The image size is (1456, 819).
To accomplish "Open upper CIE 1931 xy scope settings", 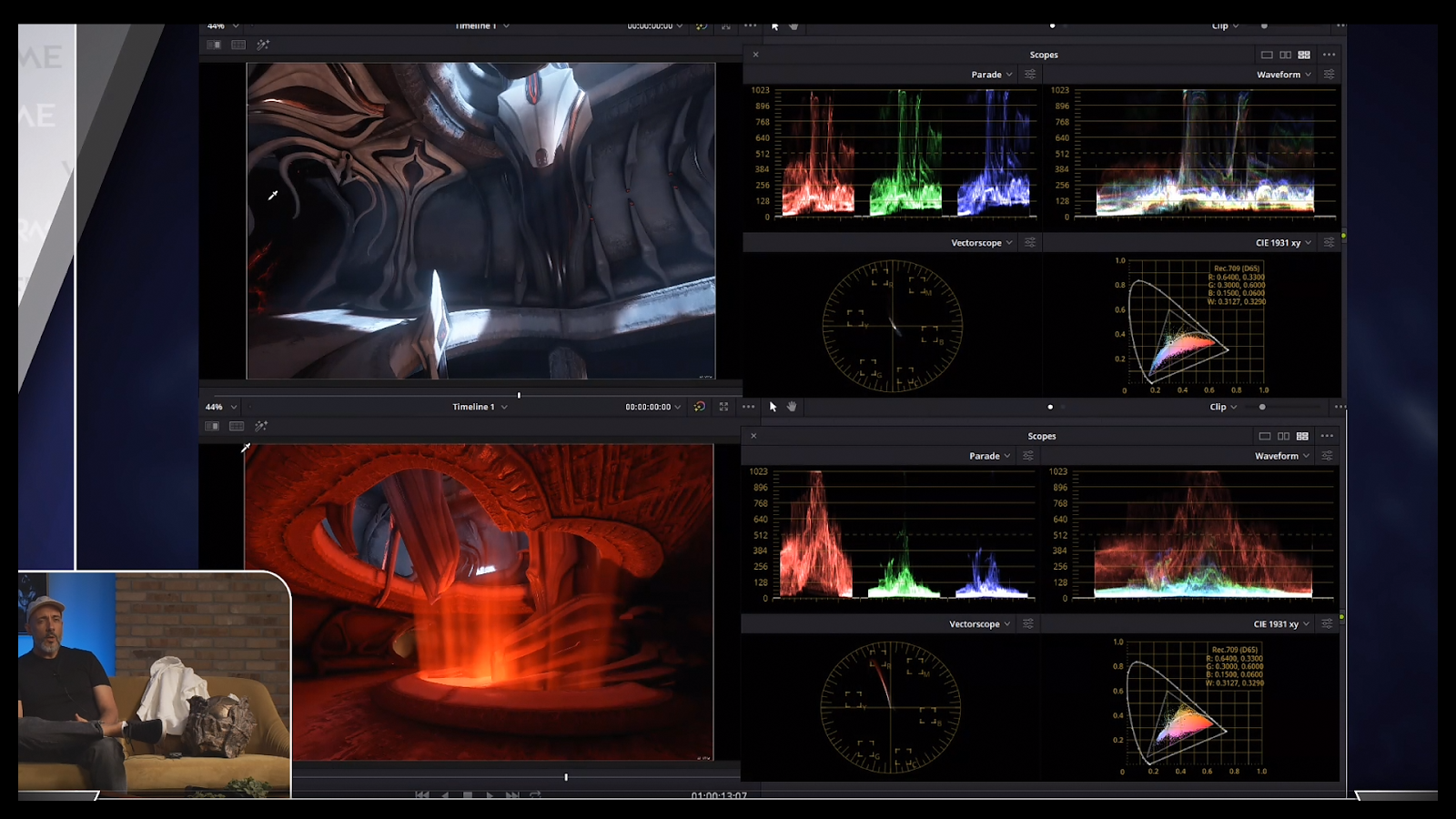I will (x=1329, y=243).
